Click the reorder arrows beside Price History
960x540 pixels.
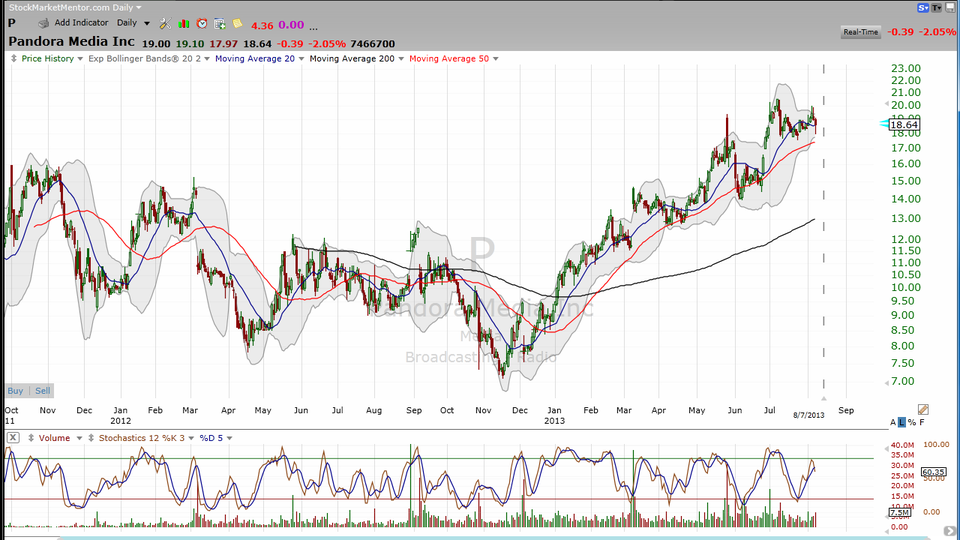click(14, 59)
